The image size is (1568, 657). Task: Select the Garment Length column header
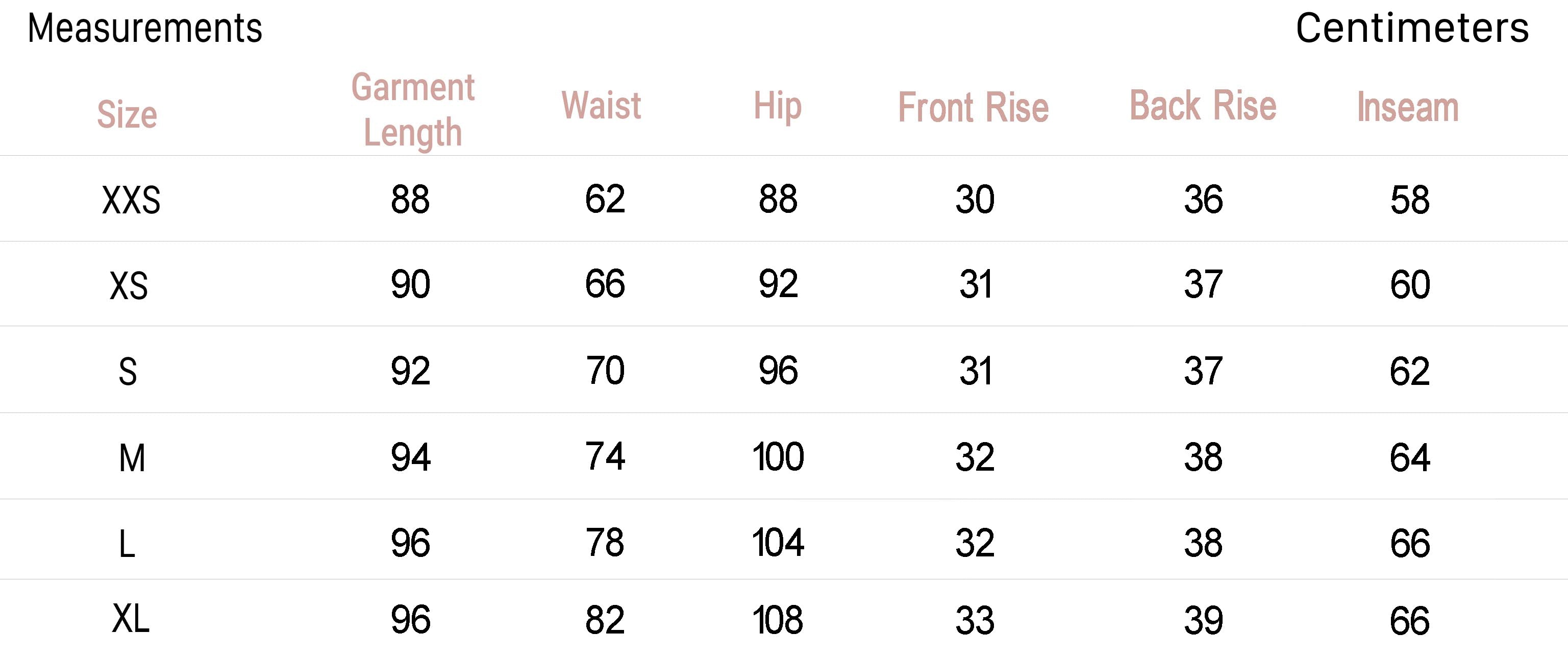[x=413, y=110]
